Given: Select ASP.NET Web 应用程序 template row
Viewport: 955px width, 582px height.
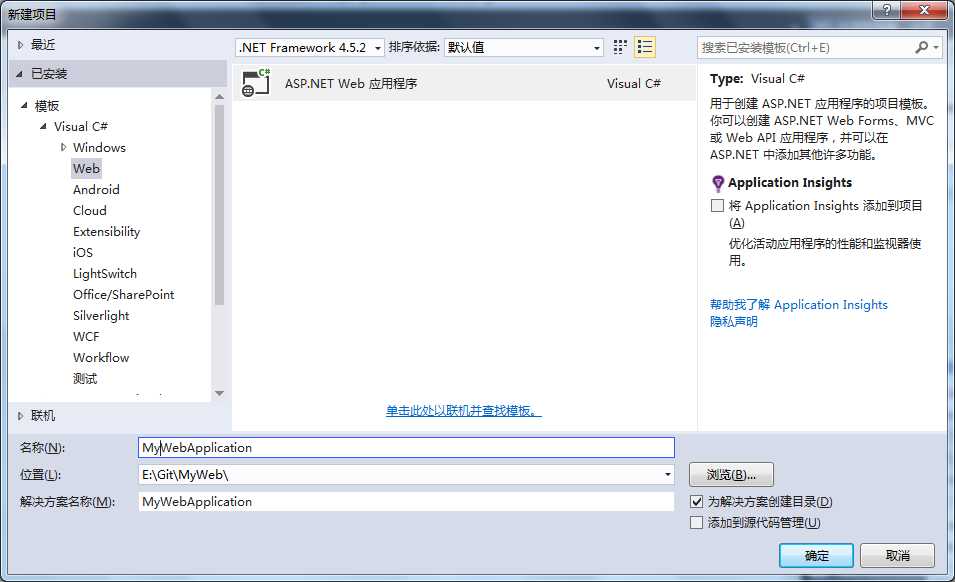Looking at the screenshot, I should click(464, 83).
